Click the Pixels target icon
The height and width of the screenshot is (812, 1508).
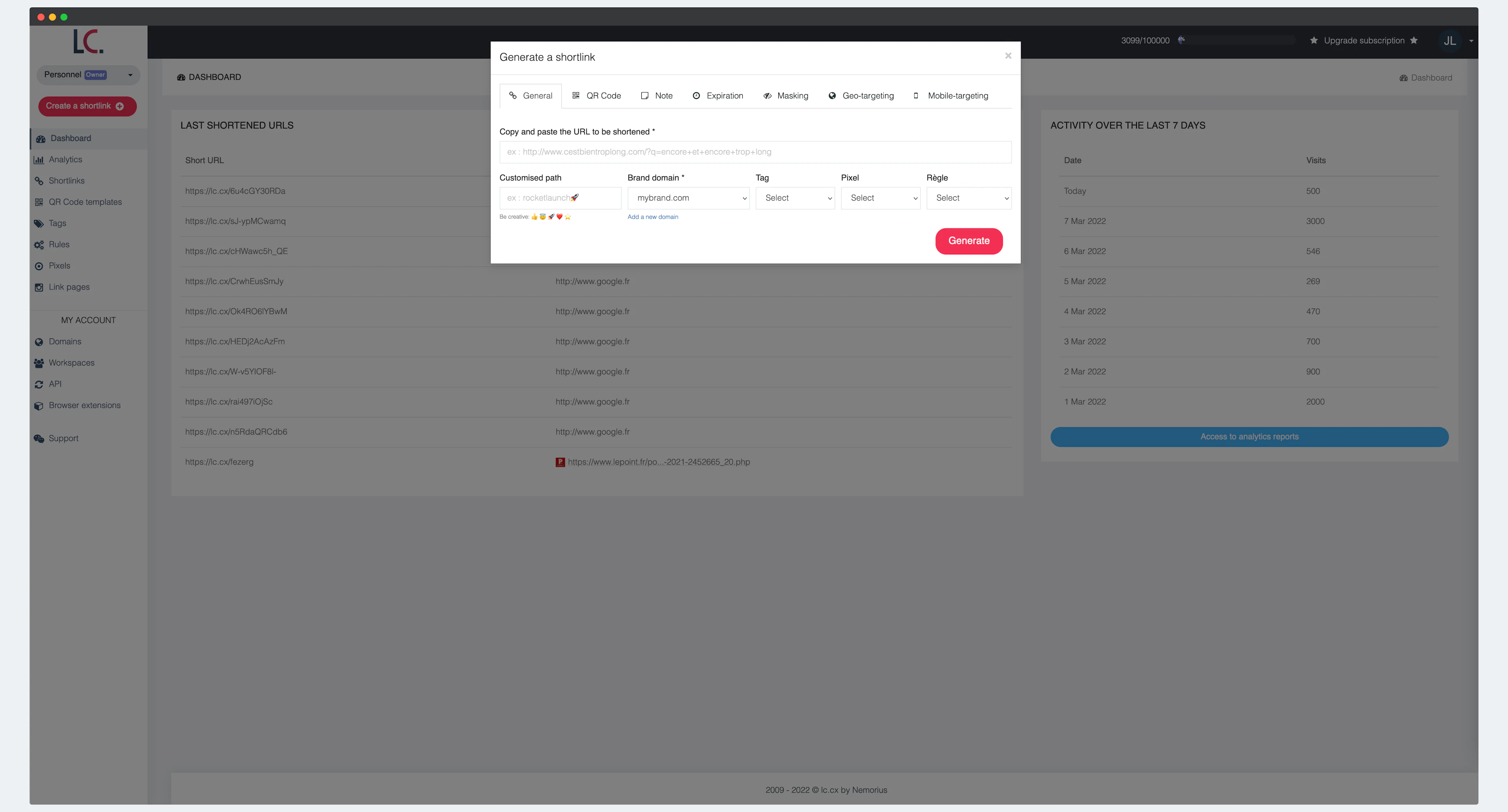(x=38, y=266)
